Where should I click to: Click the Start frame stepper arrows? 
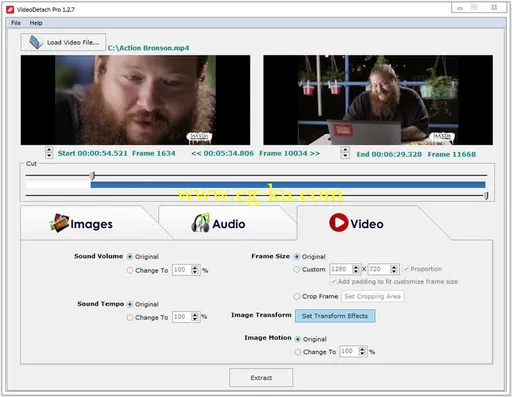[49, 153]
